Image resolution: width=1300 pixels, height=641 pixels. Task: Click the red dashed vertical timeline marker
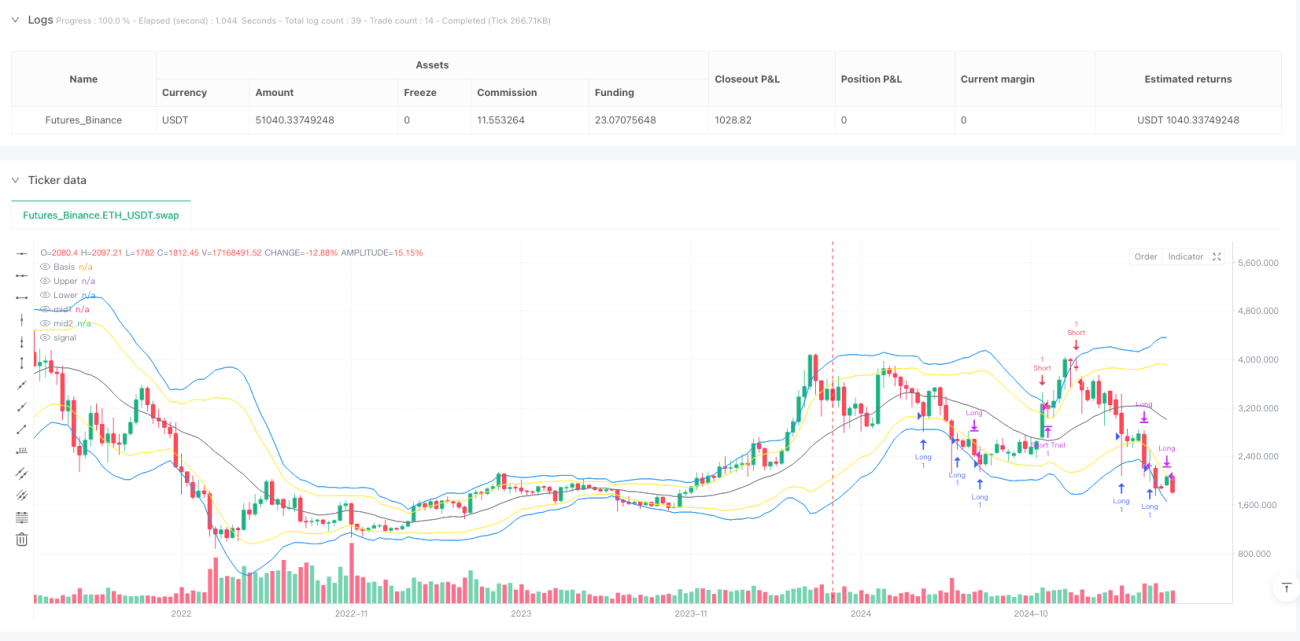pyautogui.click(x=832, y=420)
